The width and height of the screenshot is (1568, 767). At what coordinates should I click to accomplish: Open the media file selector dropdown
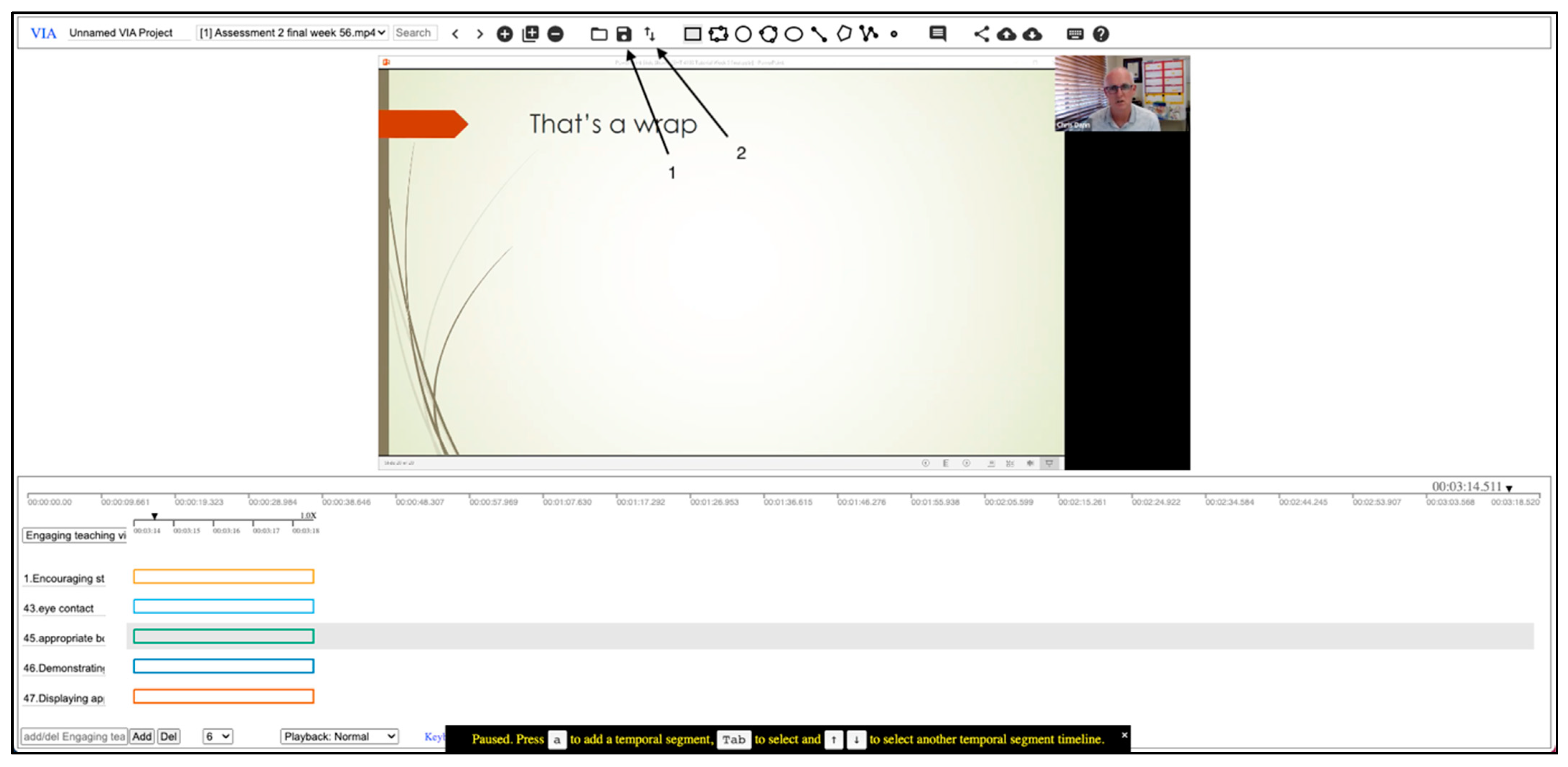click(x=292, y=33)
